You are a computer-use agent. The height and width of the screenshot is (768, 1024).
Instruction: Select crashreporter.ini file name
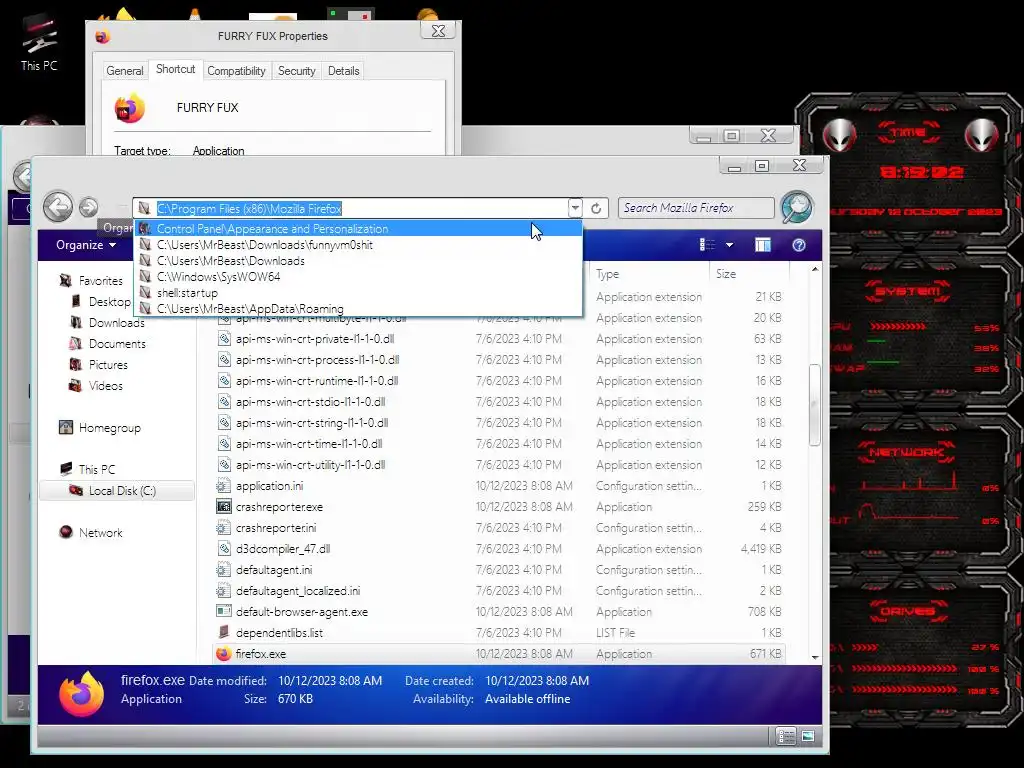(276, 528)
